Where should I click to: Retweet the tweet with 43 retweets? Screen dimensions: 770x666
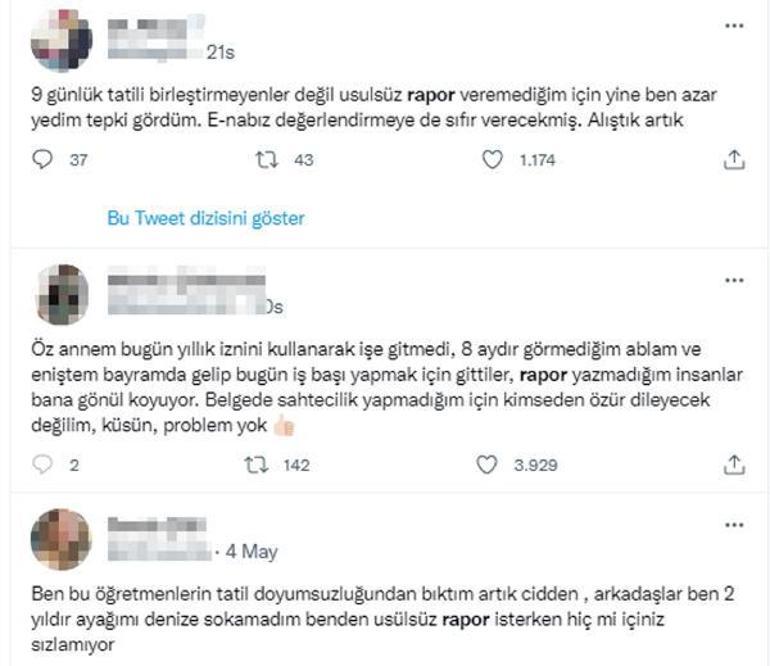[x=267, y=160]
